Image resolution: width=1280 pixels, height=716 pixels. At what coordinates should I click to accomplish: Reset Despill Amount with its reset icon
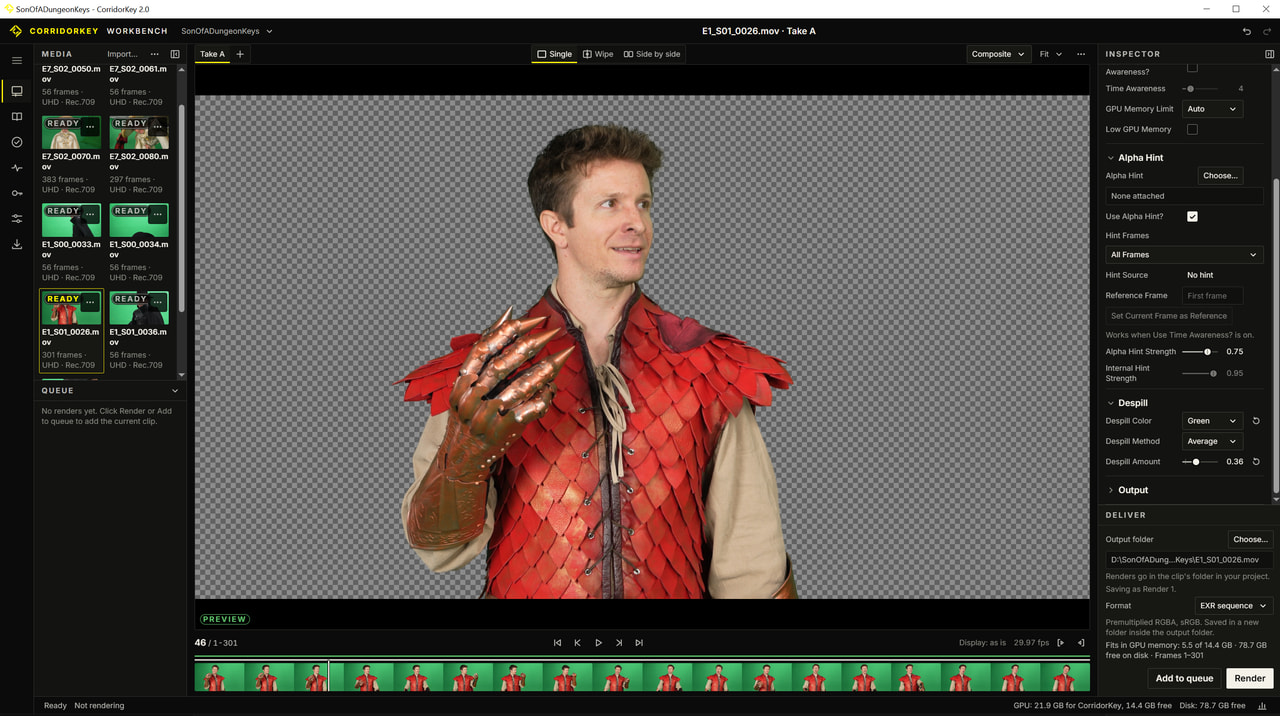[1256, 462]
